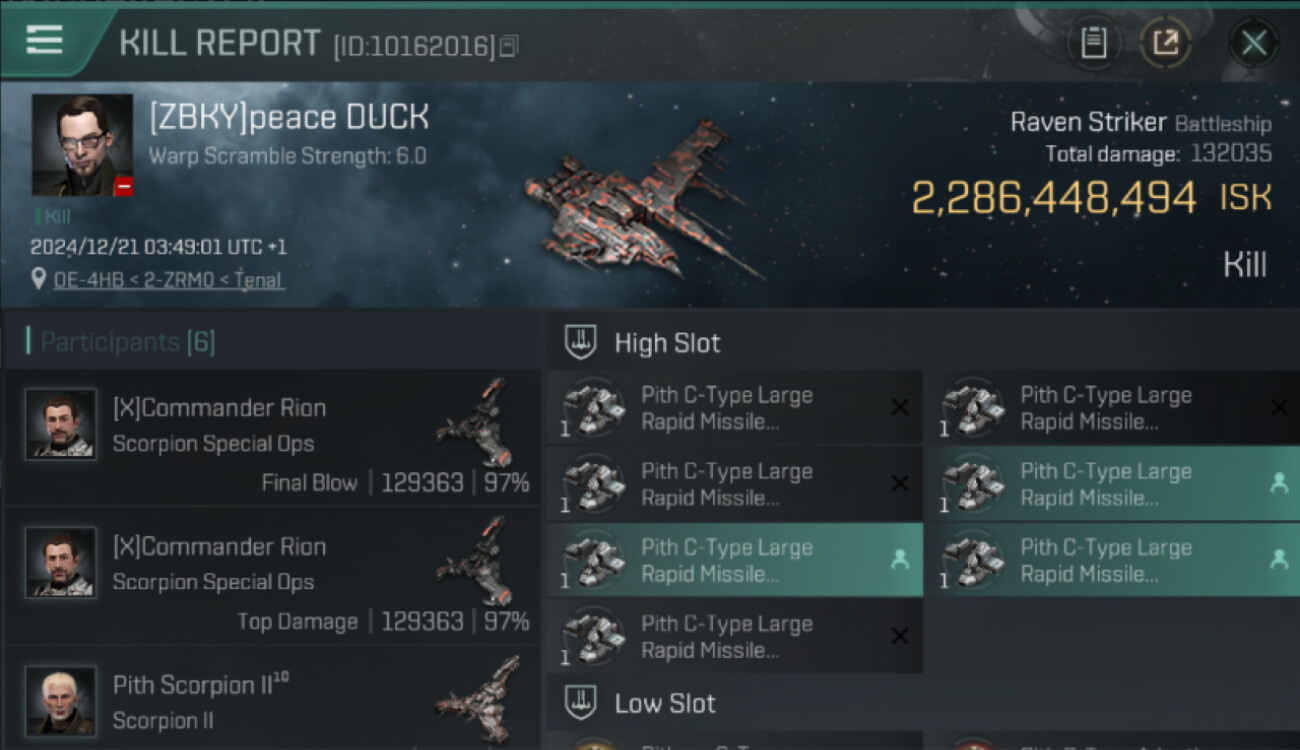Open the hamburger menu at top left

tap(45, 40)
